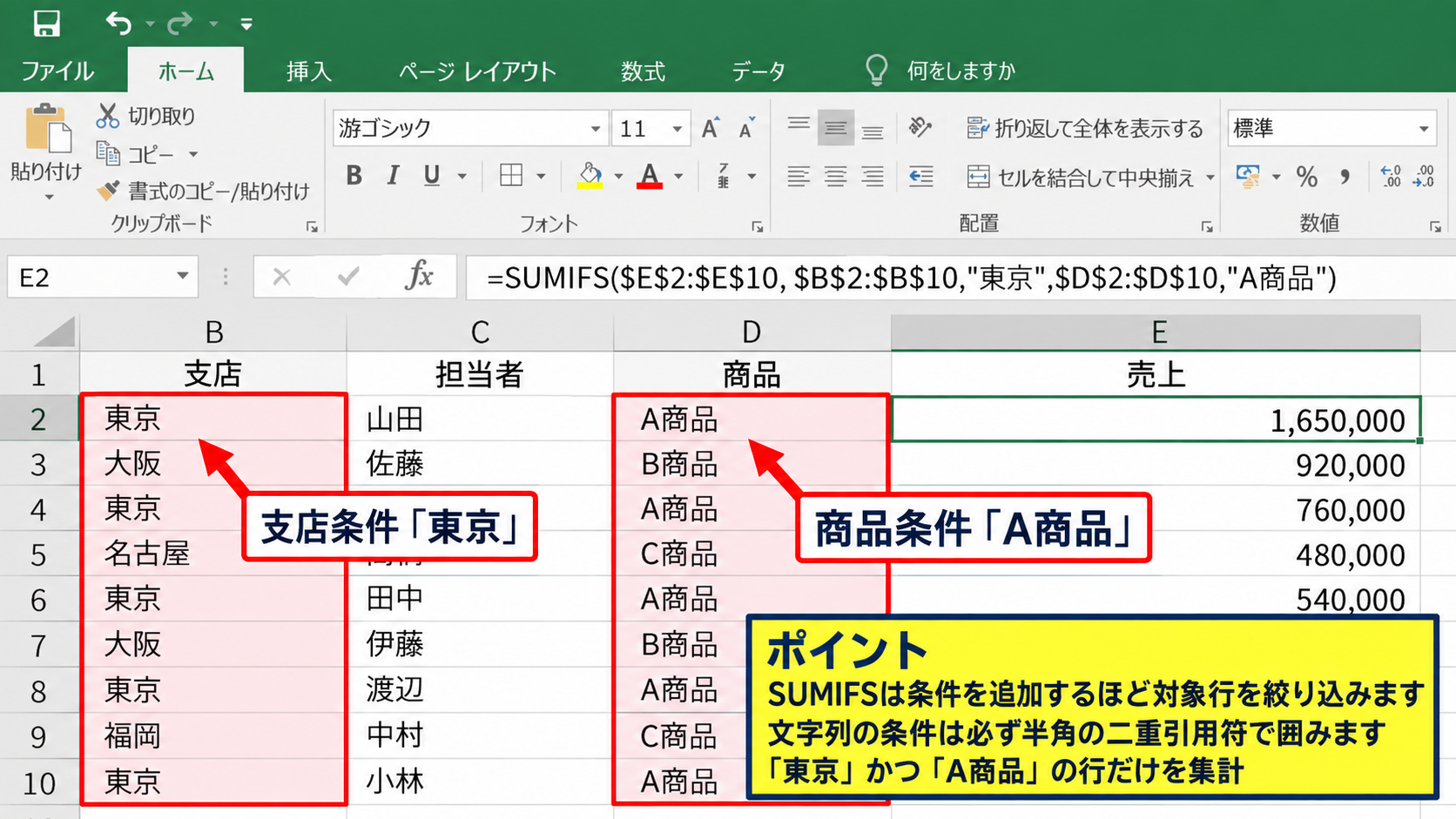Viewport: 1456px width, 819px height.
Task: Switch to the Formulas (数式) tab
Action: pyautogui.click(x=643, y=70)
